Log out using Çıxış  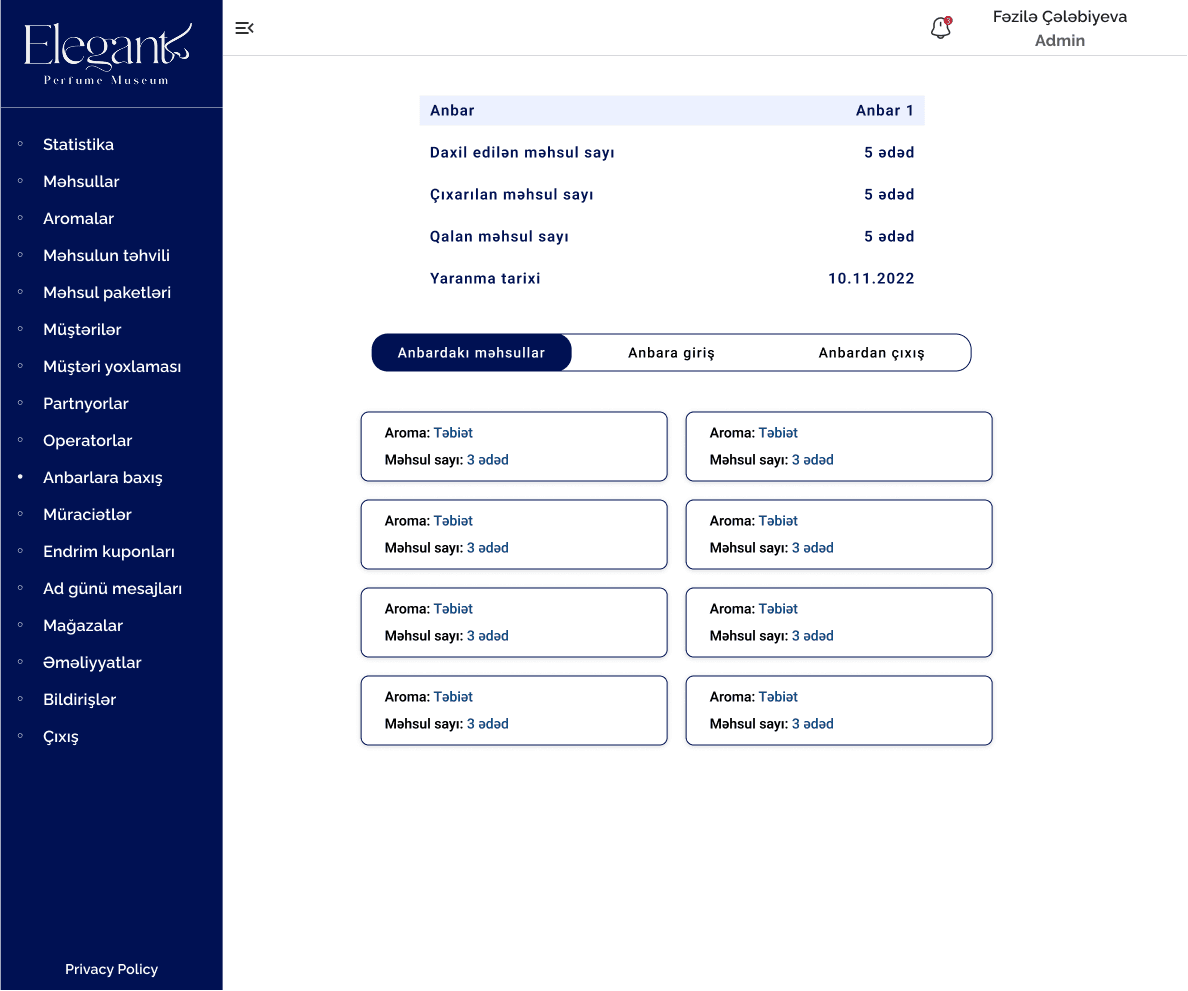click(x=61, y=737)
